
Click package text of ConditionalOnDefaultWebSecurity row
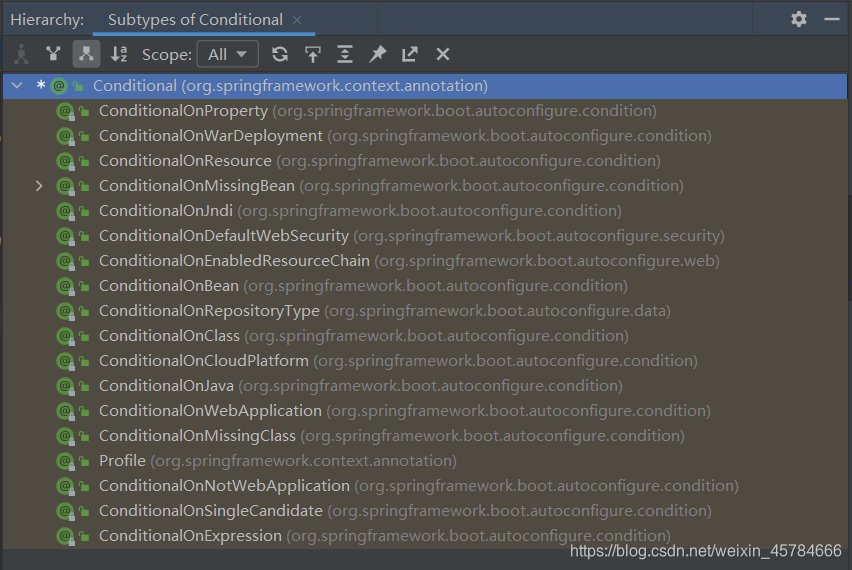click(539, 236)
